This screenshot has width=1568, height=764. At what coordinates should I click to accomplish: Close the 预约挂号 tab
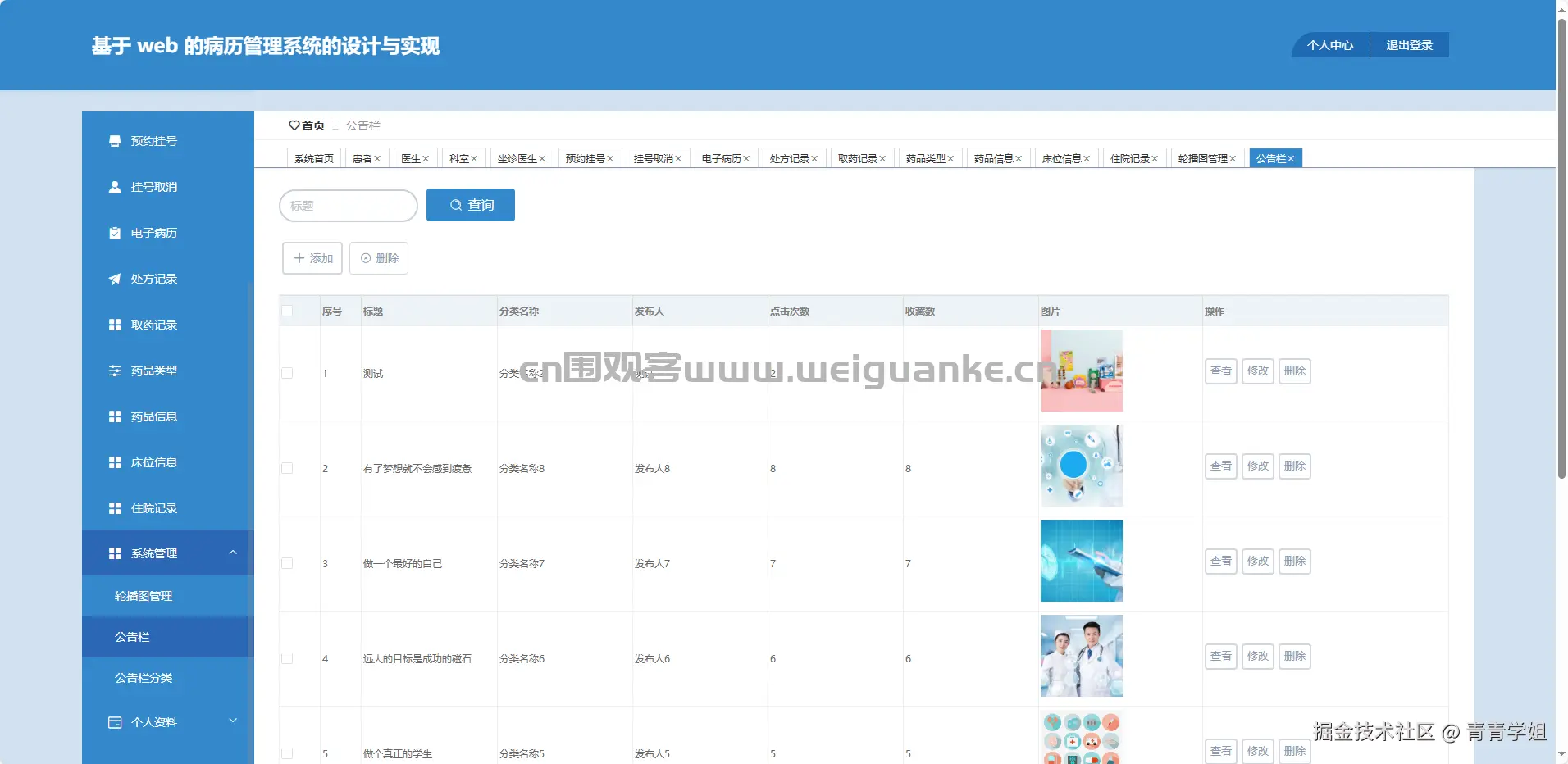point(610,159)
